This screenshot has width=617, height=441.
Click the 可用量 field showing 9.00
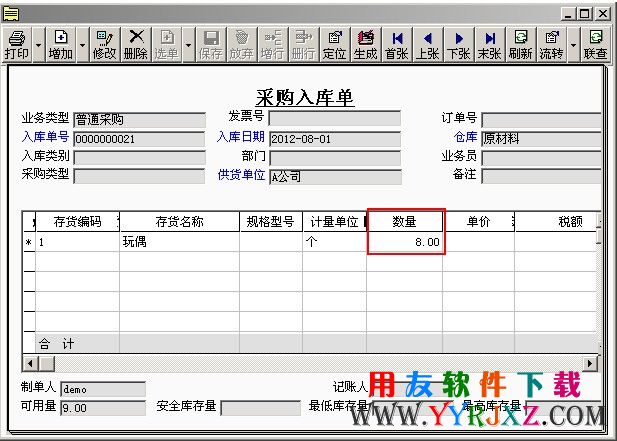click(103, 408)
